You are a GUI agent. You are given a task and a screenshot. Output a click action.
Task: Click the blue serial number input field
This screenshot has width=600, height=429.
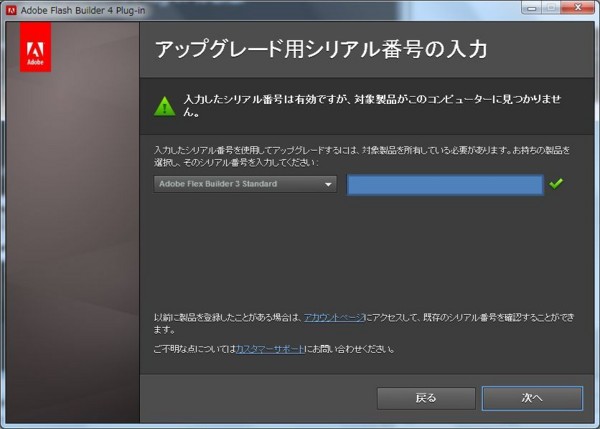pyautogui.click(x=445, y=185)
